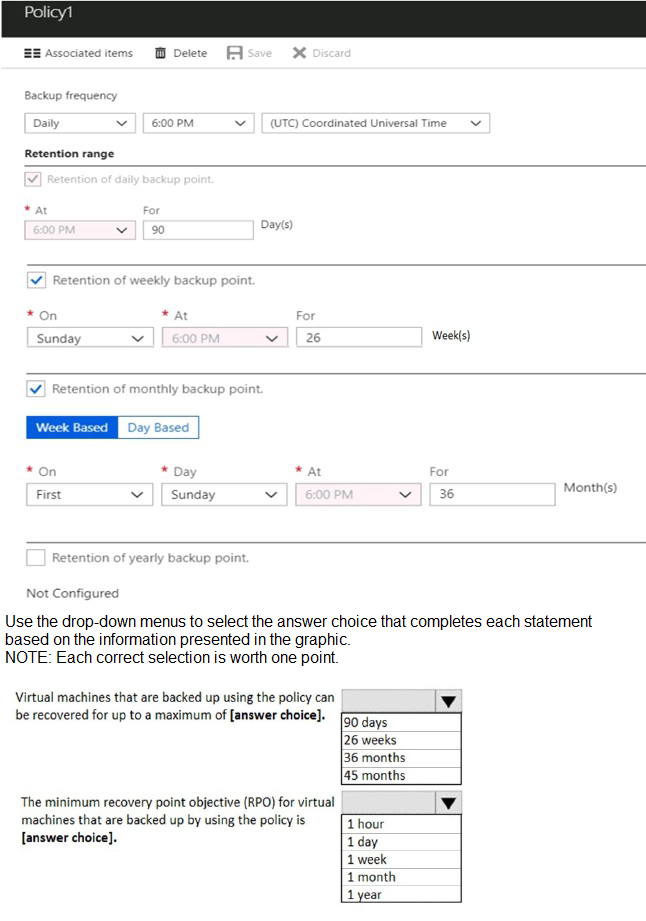Open the Daily backup frequency dropdown
Screen dimensions: 646x921
point(80,123)
